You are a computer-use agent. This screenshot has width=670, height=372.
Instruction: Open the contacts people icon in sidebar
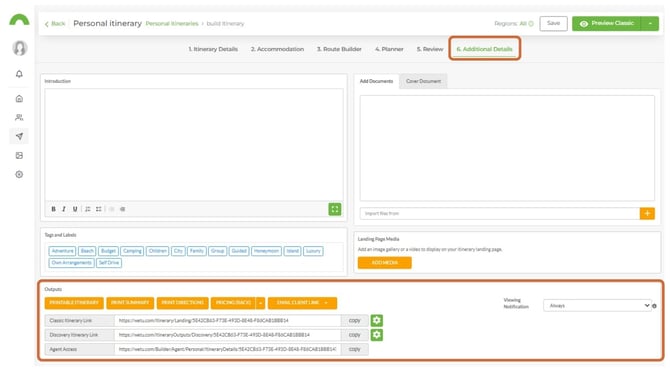pyautogui.click(x=19, y=117)
